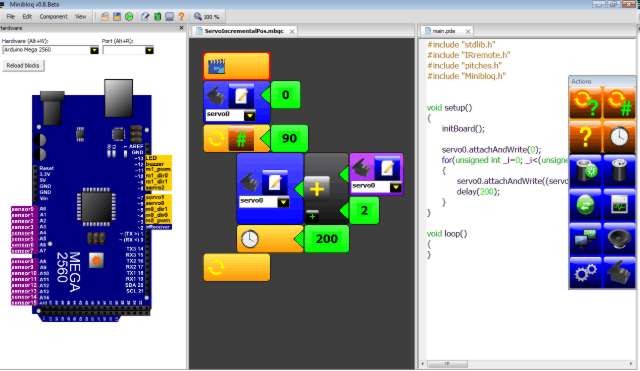Pick the speaker block in Actions palette

619,240
